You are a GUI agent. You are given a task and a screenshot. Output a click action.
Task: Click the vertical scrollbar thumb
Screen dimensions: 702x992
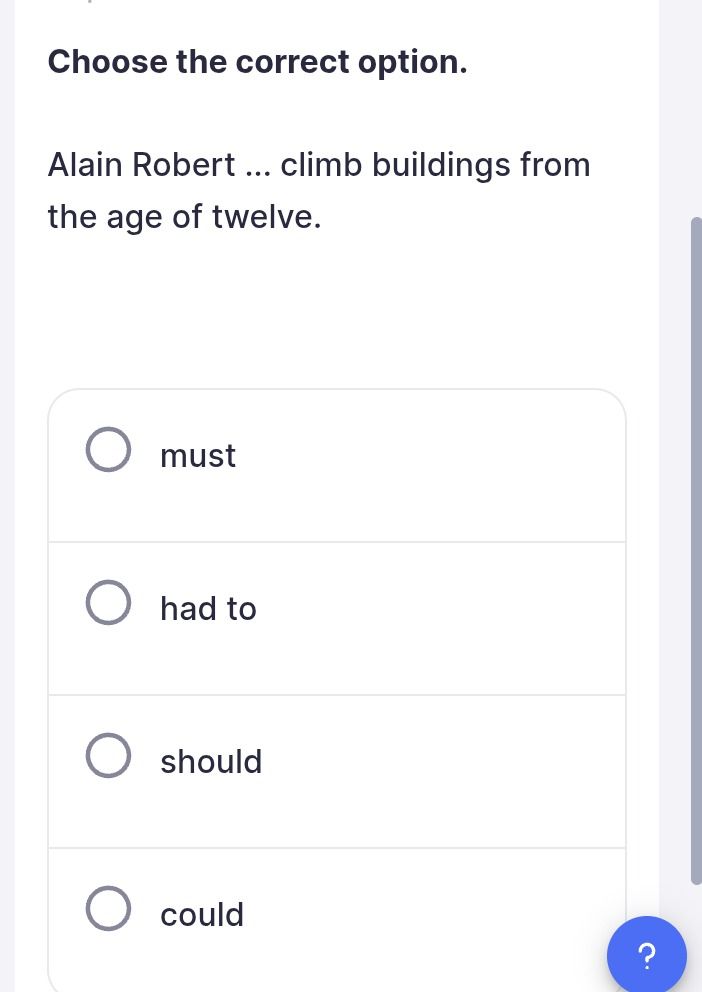pos(696,550)
